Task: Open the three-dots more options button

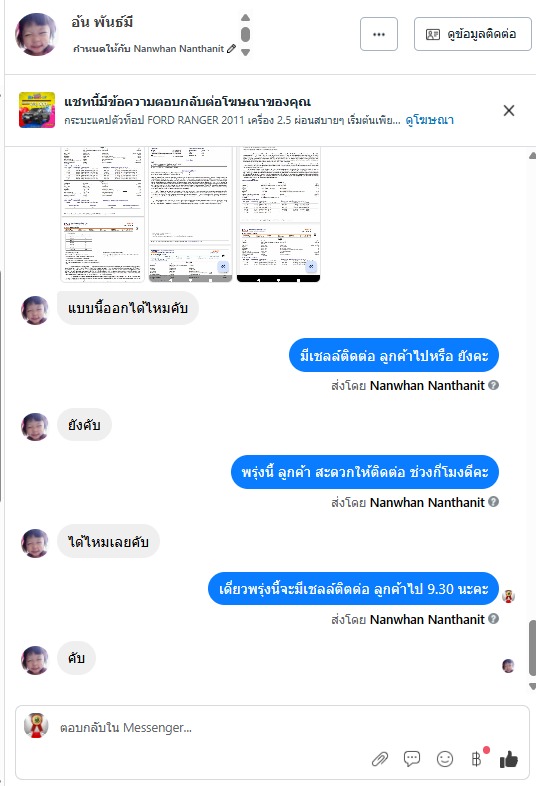Action: pyautogui.click(x=379, y=34)
